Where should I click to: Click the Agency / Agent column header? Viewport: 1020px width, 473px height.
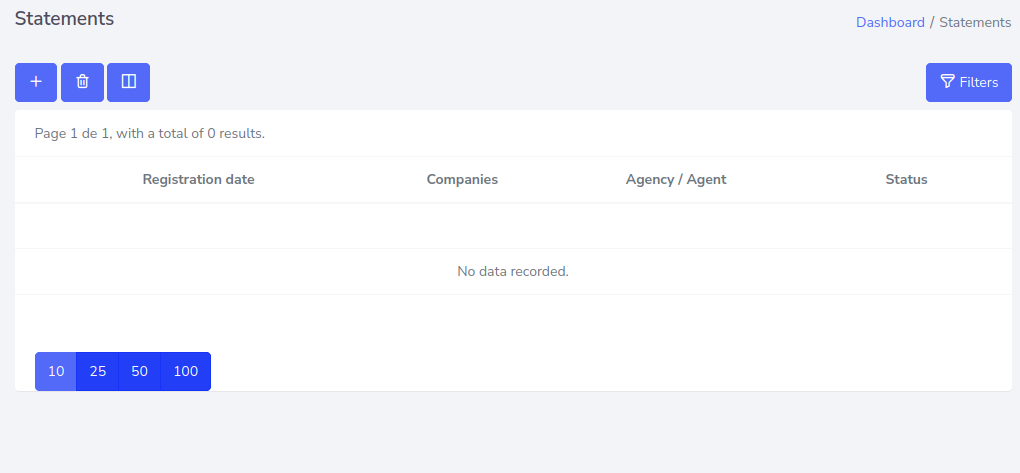pos(676,180)
